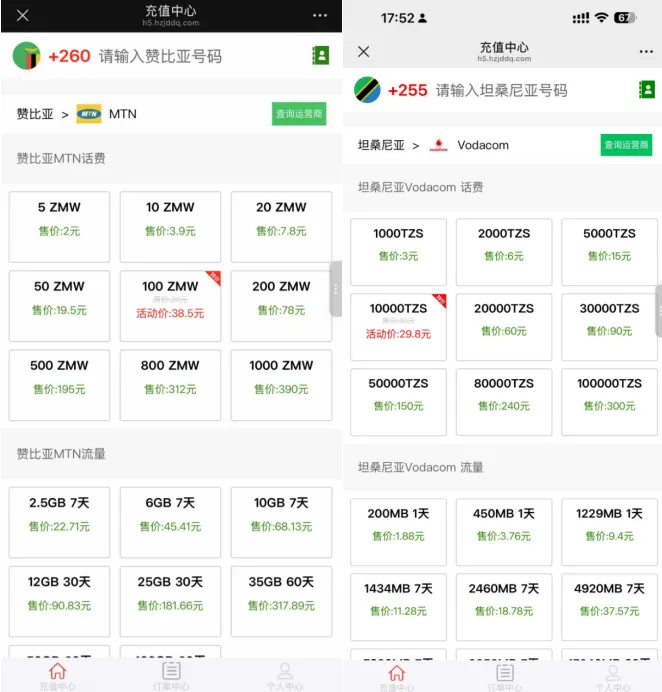Click the query operator button next to MTN
Image resolution: width=662 pixels, height=692 pixels.
[x=299, y=114]
